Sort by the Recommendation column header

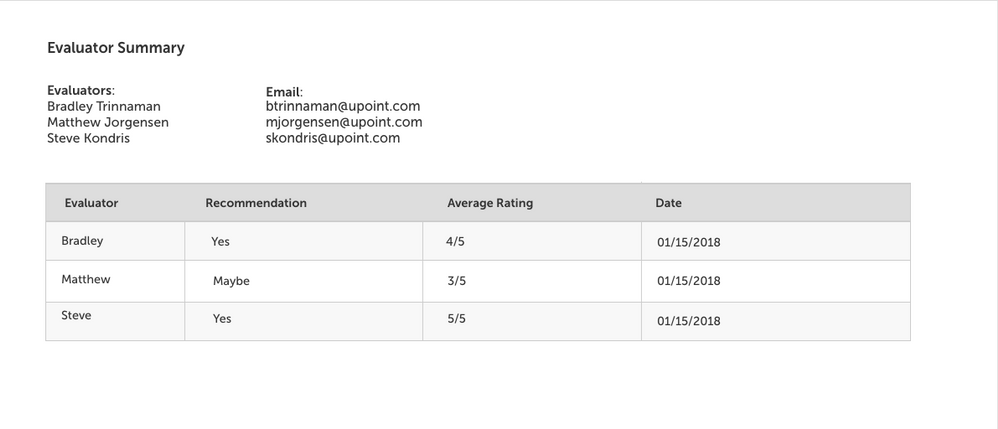point(256,203)
